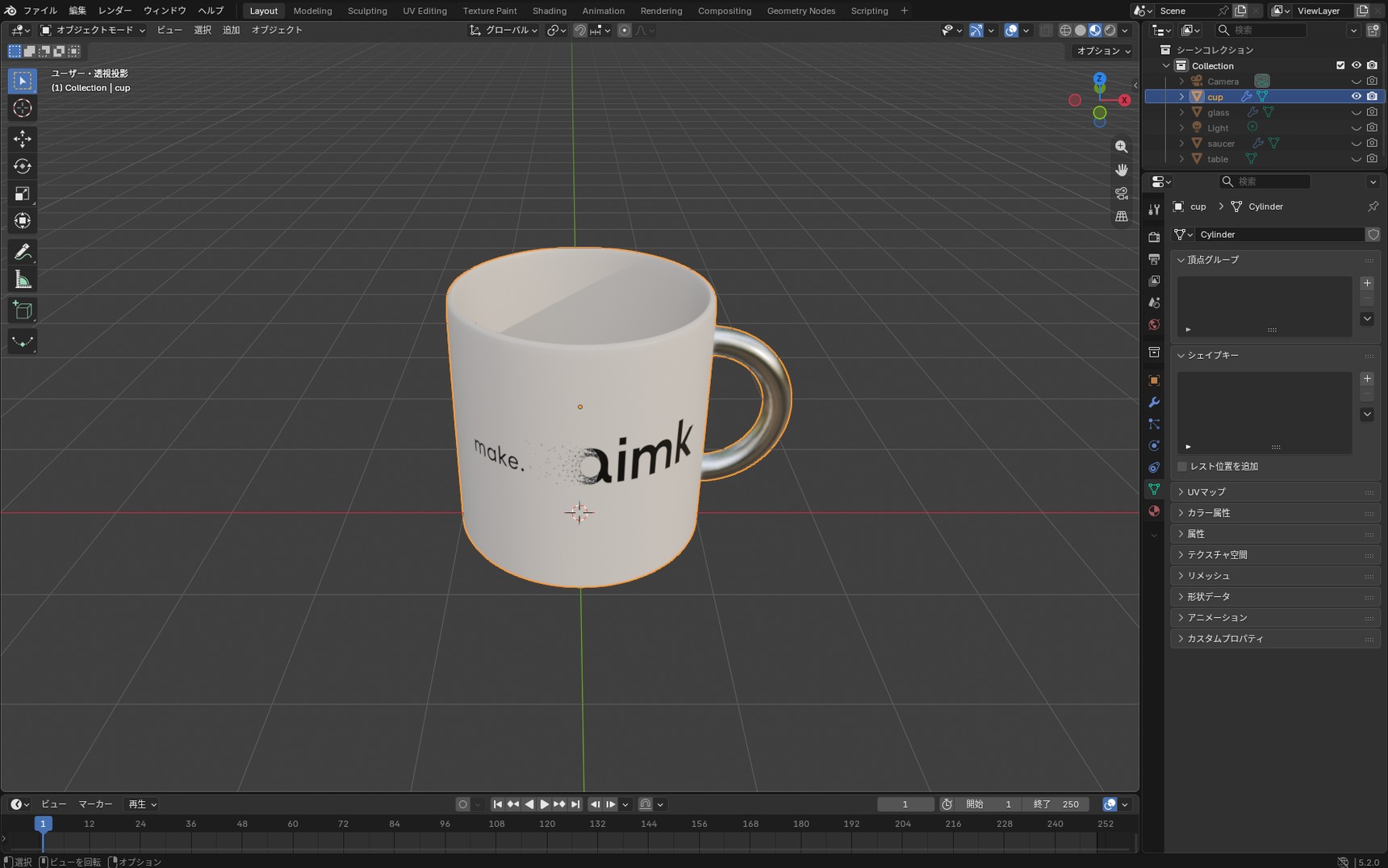Select the Cursor tool in toolbar
The height and width of the screenshot is (868, 1388).
pyautogui.click(x=23, y=108)
